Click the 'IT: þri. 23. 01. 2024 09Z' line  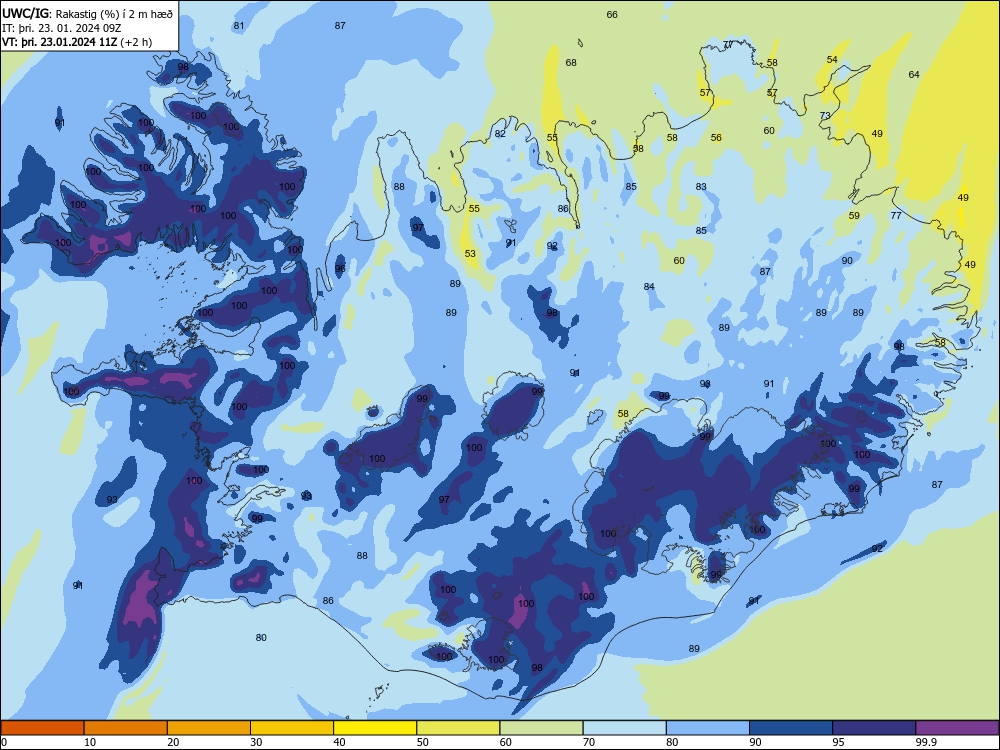pyautogui.click(x=62, y=28)
